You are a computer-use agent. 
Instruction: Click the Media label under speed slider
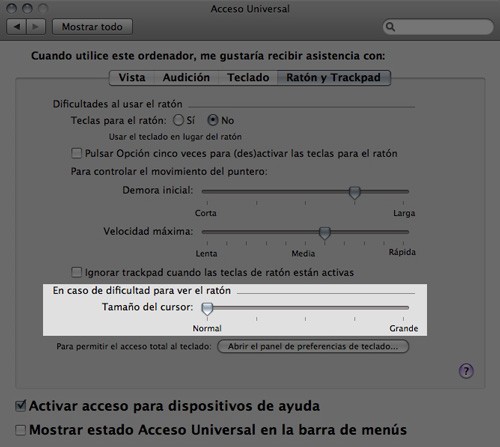coord(303,254)
